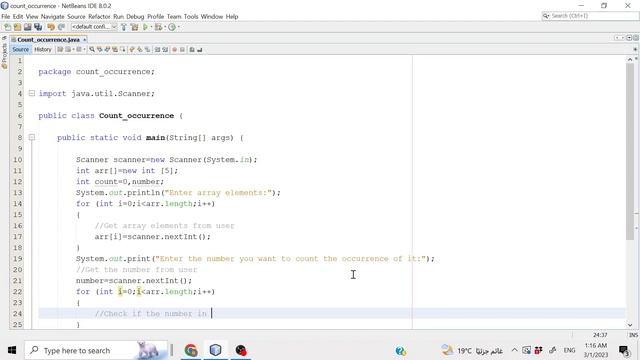Click the editor vertical scrollbar thumb
The image size is (640, 360).
pos(630,151)
